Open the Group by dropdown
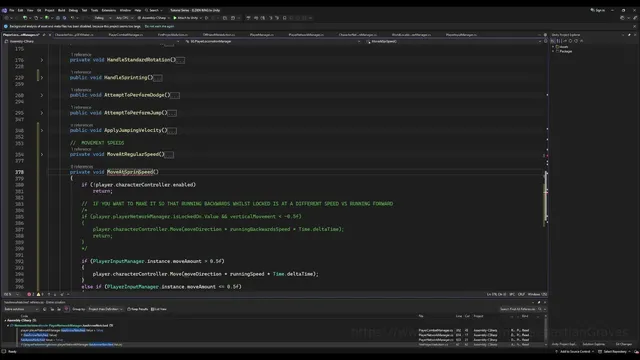The width and height of the screenshot is (640, 360). [105, 309]
